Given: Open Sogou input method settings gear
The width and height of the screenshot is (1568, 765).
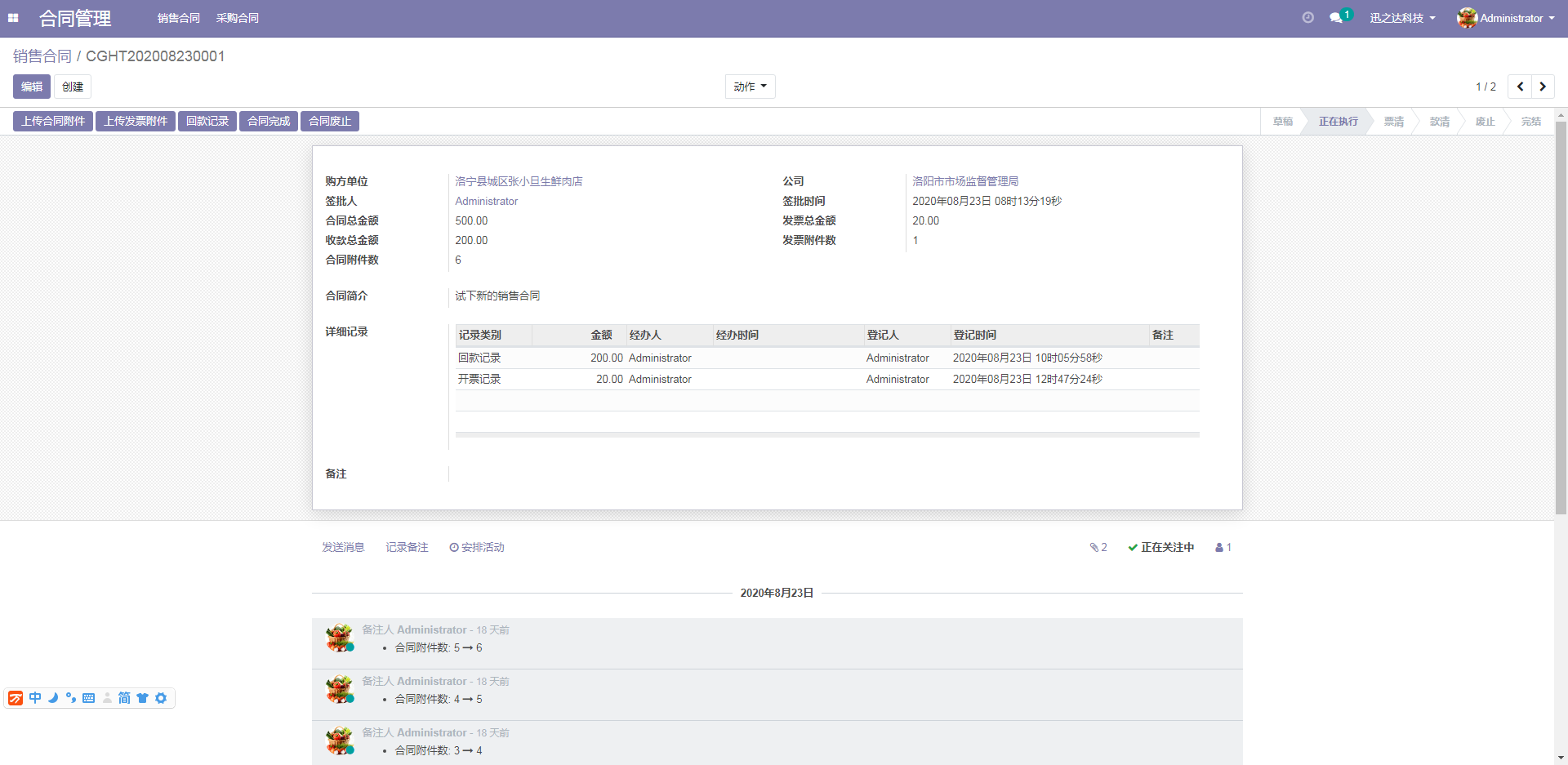Looking at the screenshot, I should tap(161, 698).
